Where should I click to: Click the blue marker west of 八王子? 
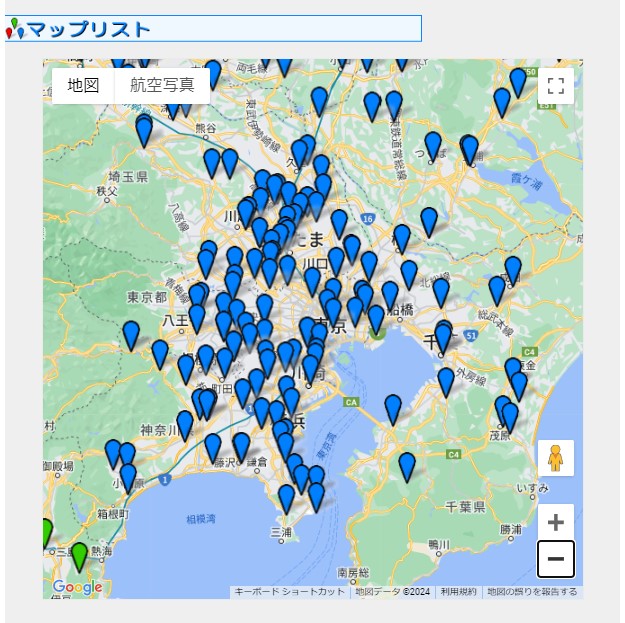pyautogui.click(x=131, y=334)
